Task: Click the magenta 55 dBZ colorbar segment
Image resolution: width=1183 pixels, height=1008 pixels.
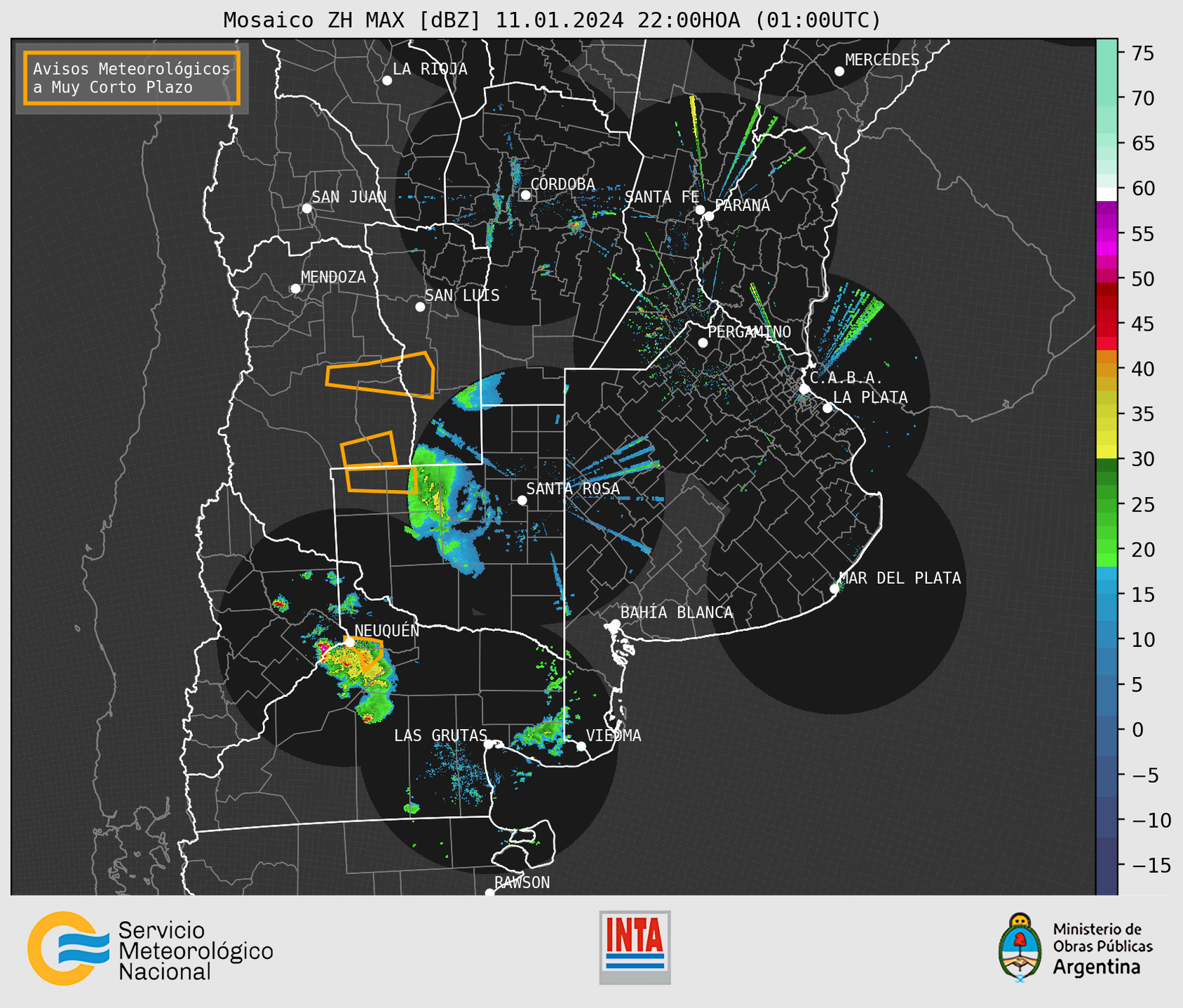Action: (x=1107, y=233)
